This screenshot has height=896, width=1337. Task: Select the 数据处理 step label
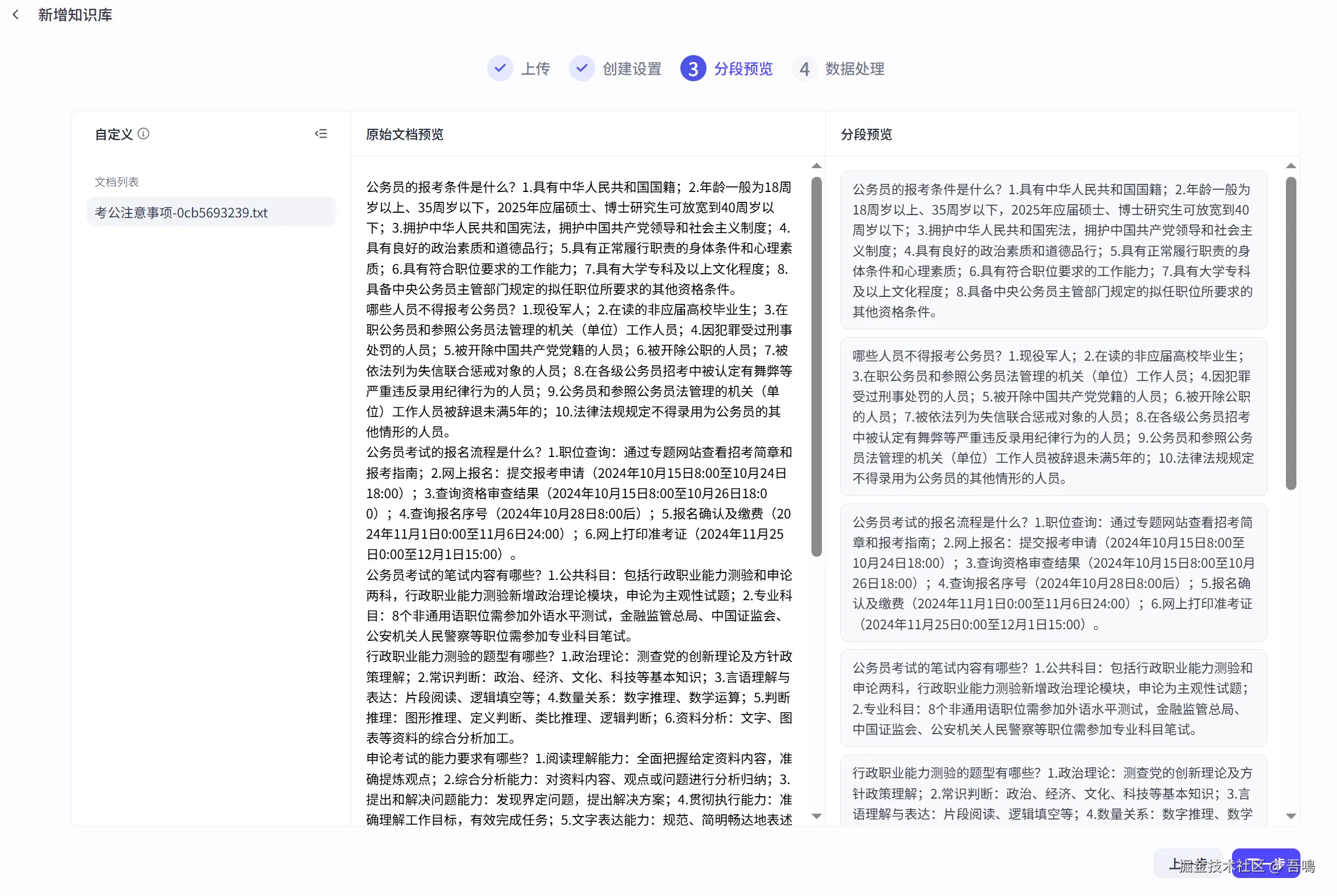[854, 68]
